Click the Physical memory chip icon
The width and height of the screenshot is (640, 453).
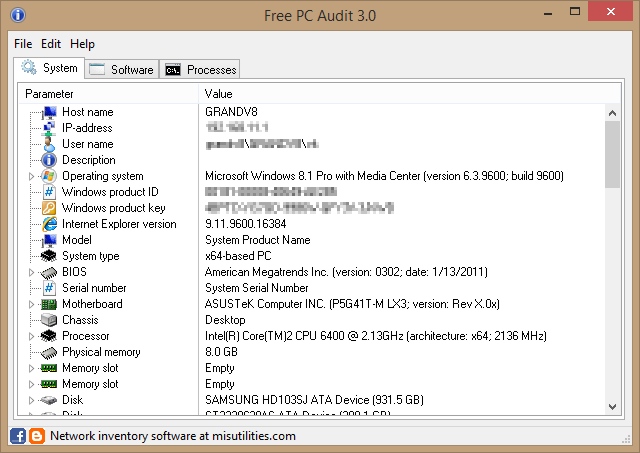point(49,352)
